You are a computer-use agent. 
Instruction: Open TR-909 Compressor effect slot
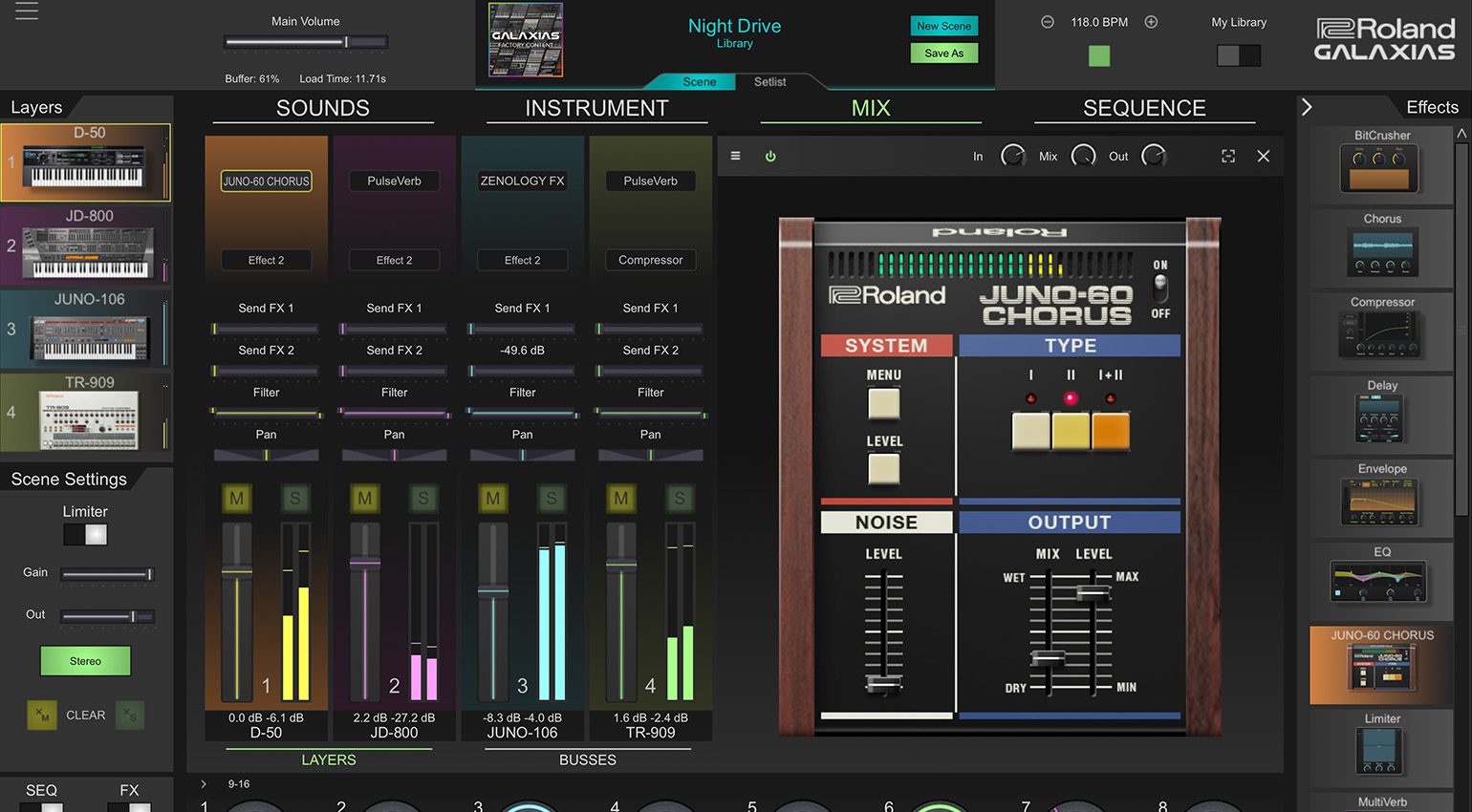[x=651, y=260]
